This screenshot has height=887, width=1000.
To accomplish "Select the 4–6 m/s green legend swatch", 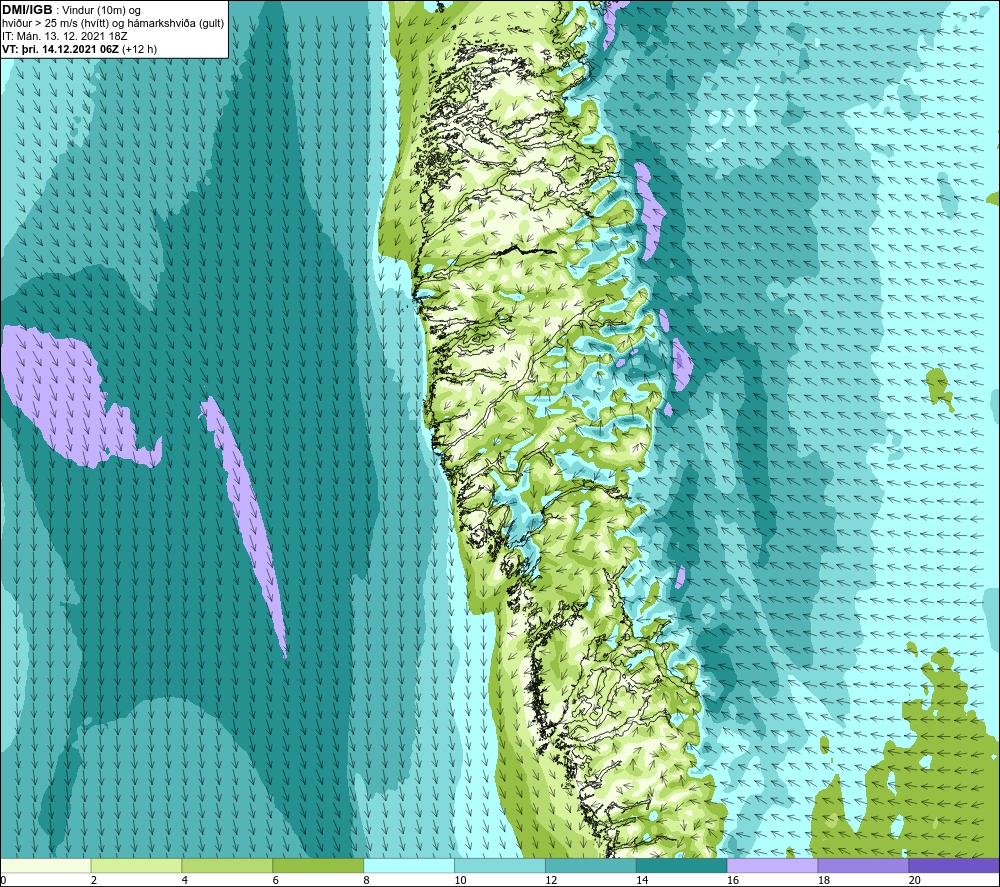I will click(227, 865).
